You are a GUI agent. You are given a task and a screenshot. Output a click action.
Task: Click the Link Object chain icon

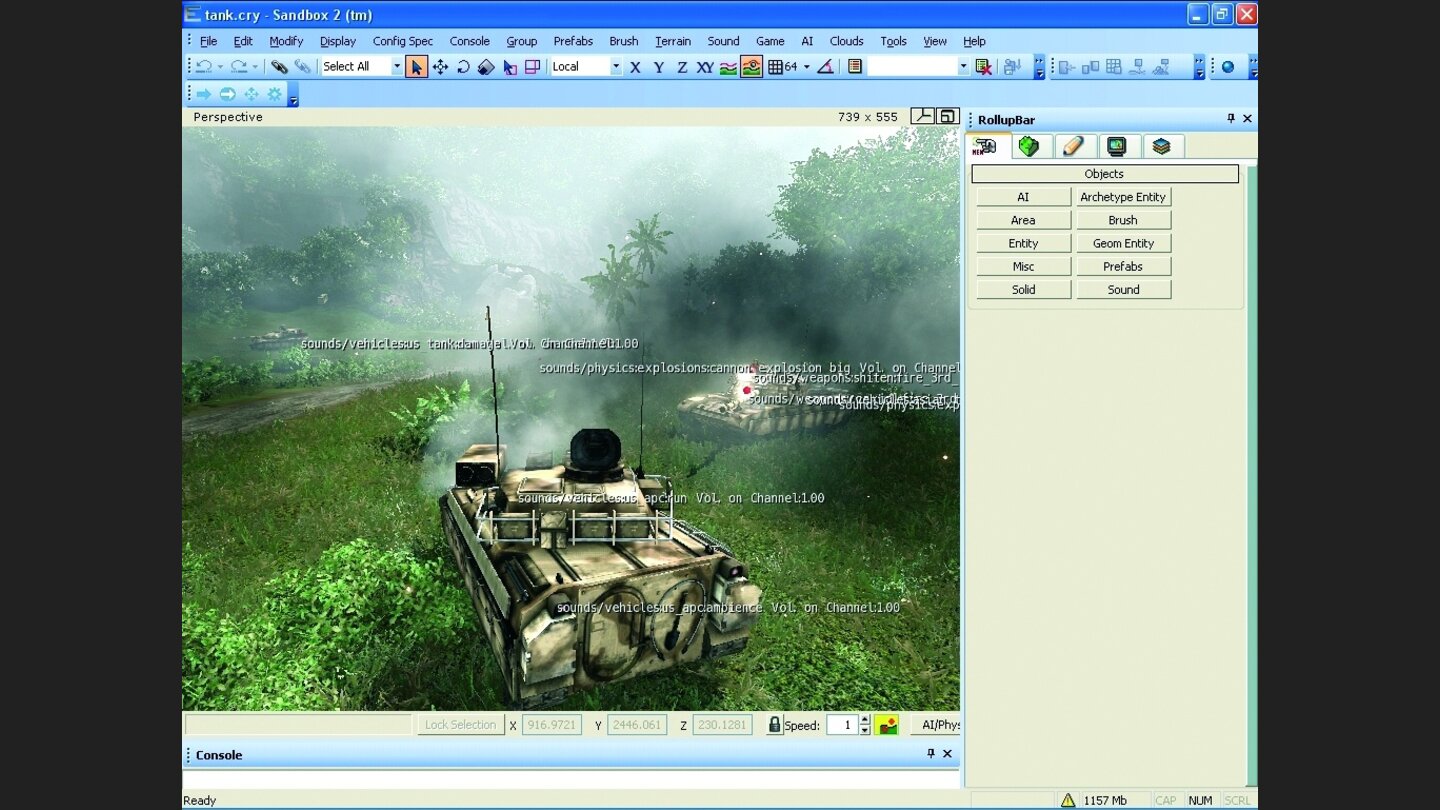click(x=279, y=67)
